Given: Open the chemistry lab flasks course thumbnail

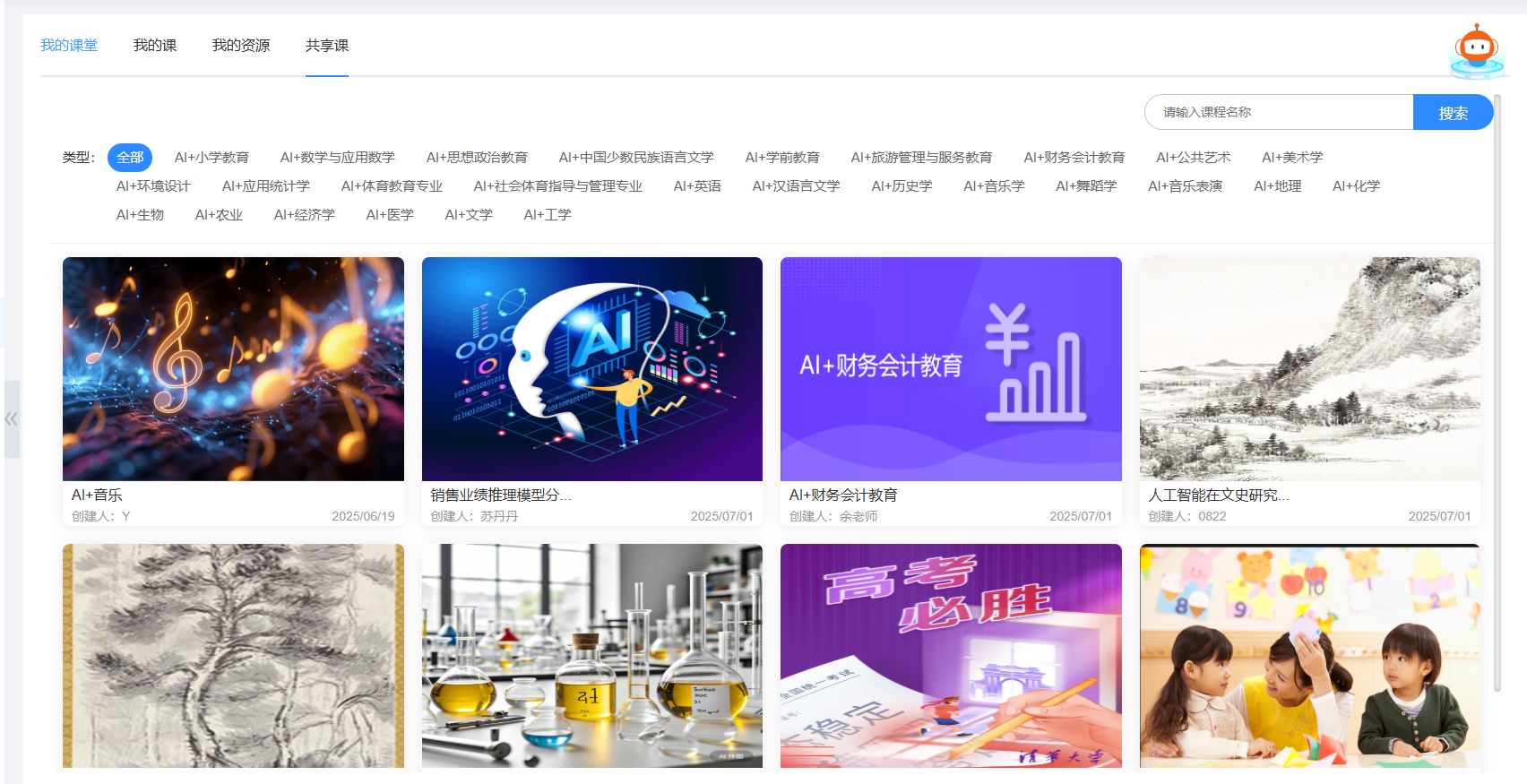Looking at the screenshot, I should coord(591,656).
